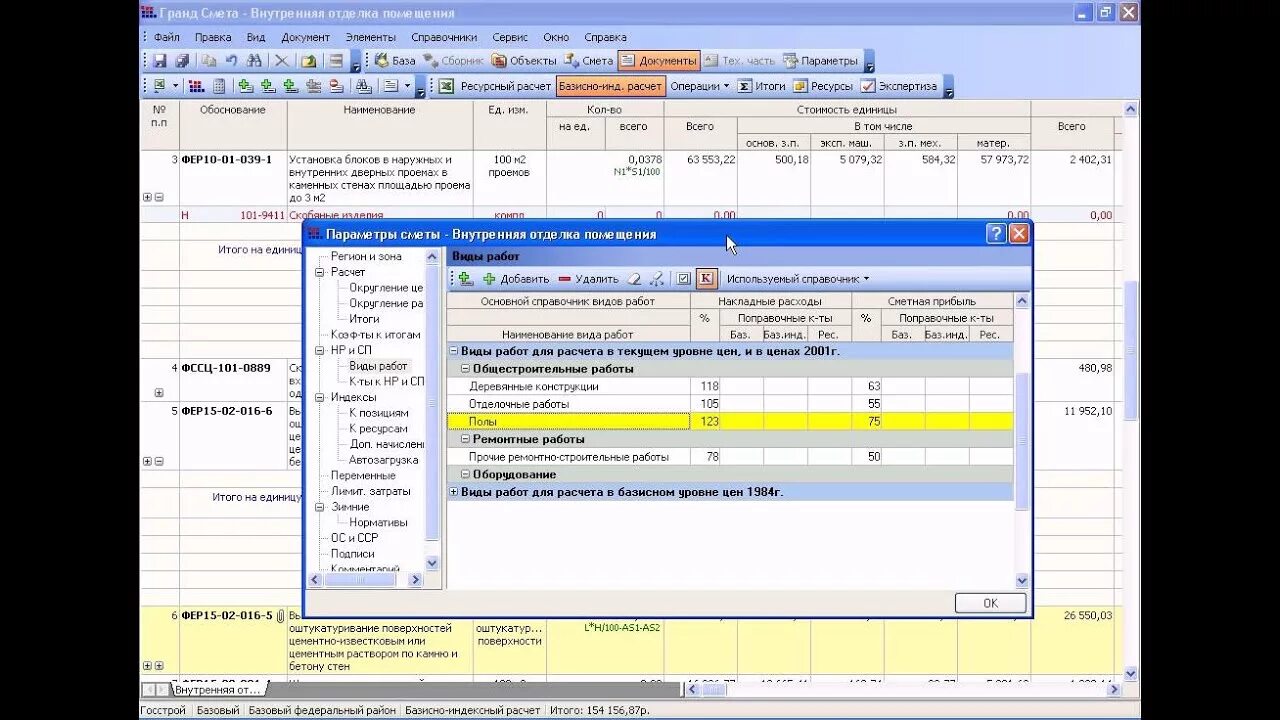
Task: Collapse Оборудование group
Action: pyautogui.click(x=465, y=474)
